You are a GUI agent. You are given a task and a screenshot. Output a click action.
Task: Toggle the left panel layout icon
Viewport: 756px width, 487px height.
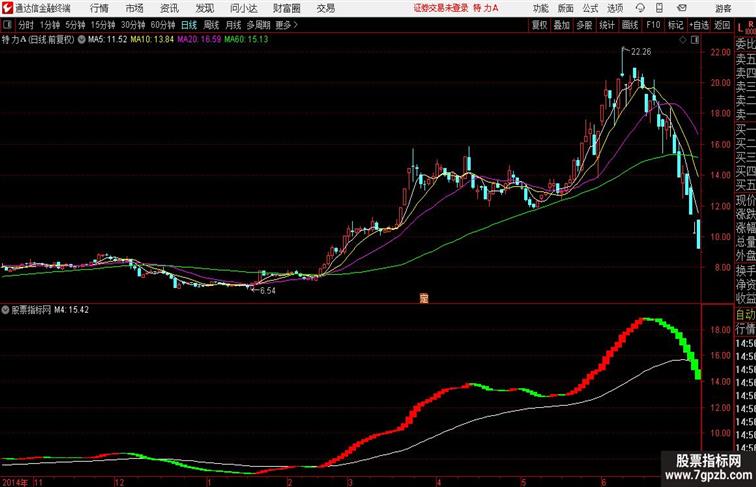pyautogui.click(x=7, y=25)
